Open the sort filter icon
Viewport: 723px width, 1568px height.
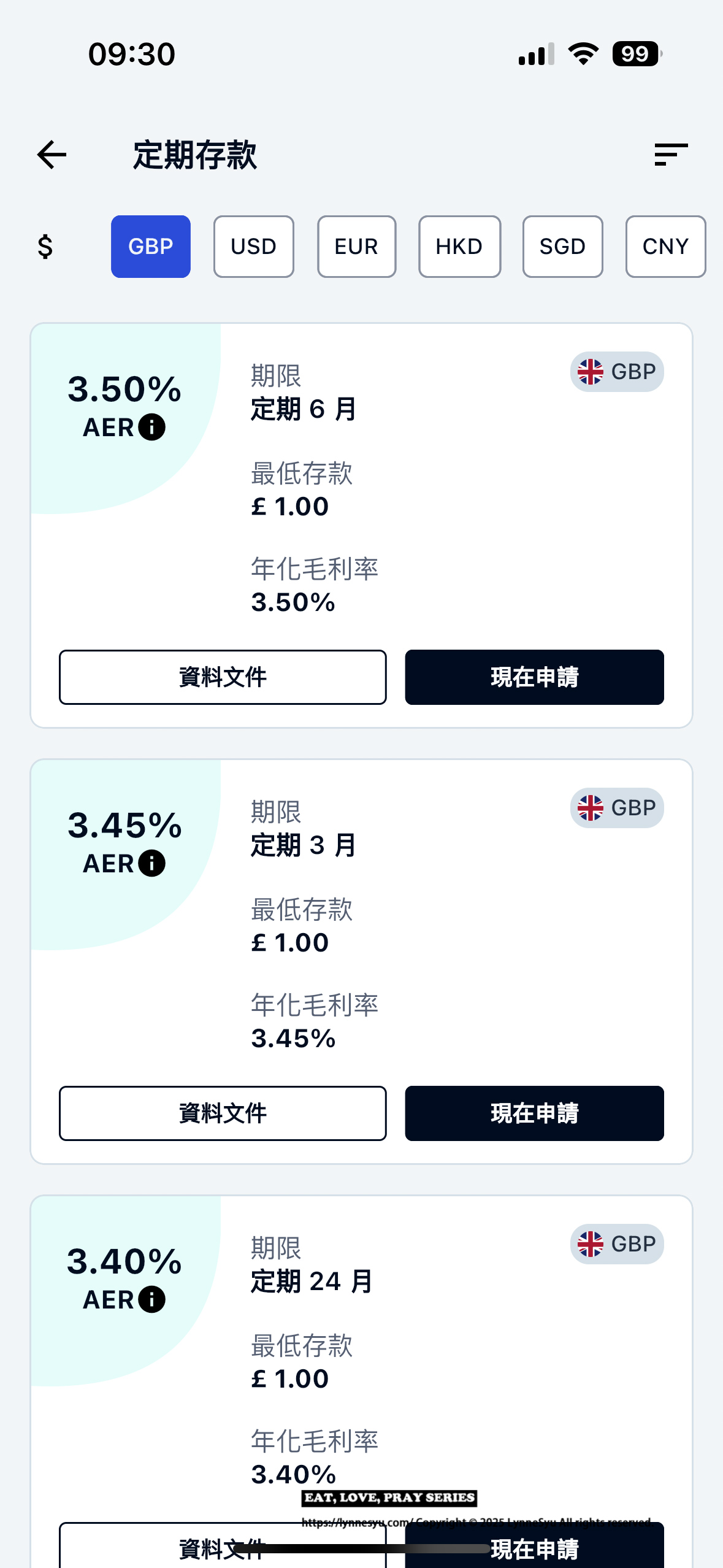(x=671, y=155)
